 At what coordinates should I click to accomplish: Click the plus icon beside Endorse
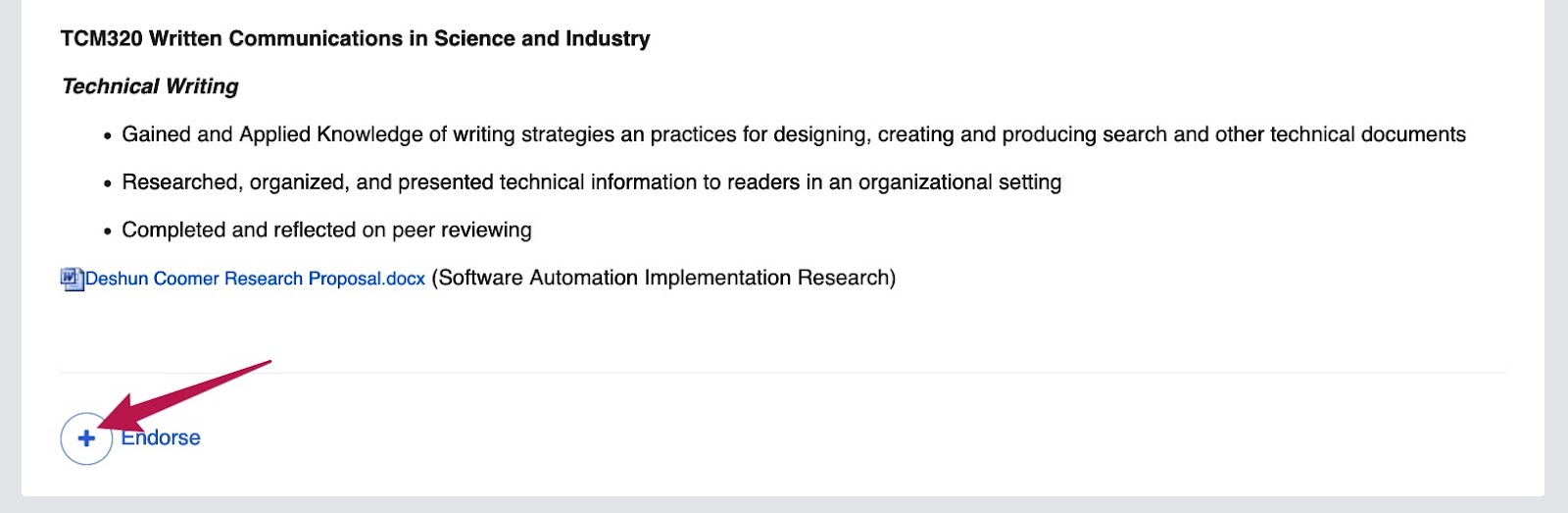86,438
